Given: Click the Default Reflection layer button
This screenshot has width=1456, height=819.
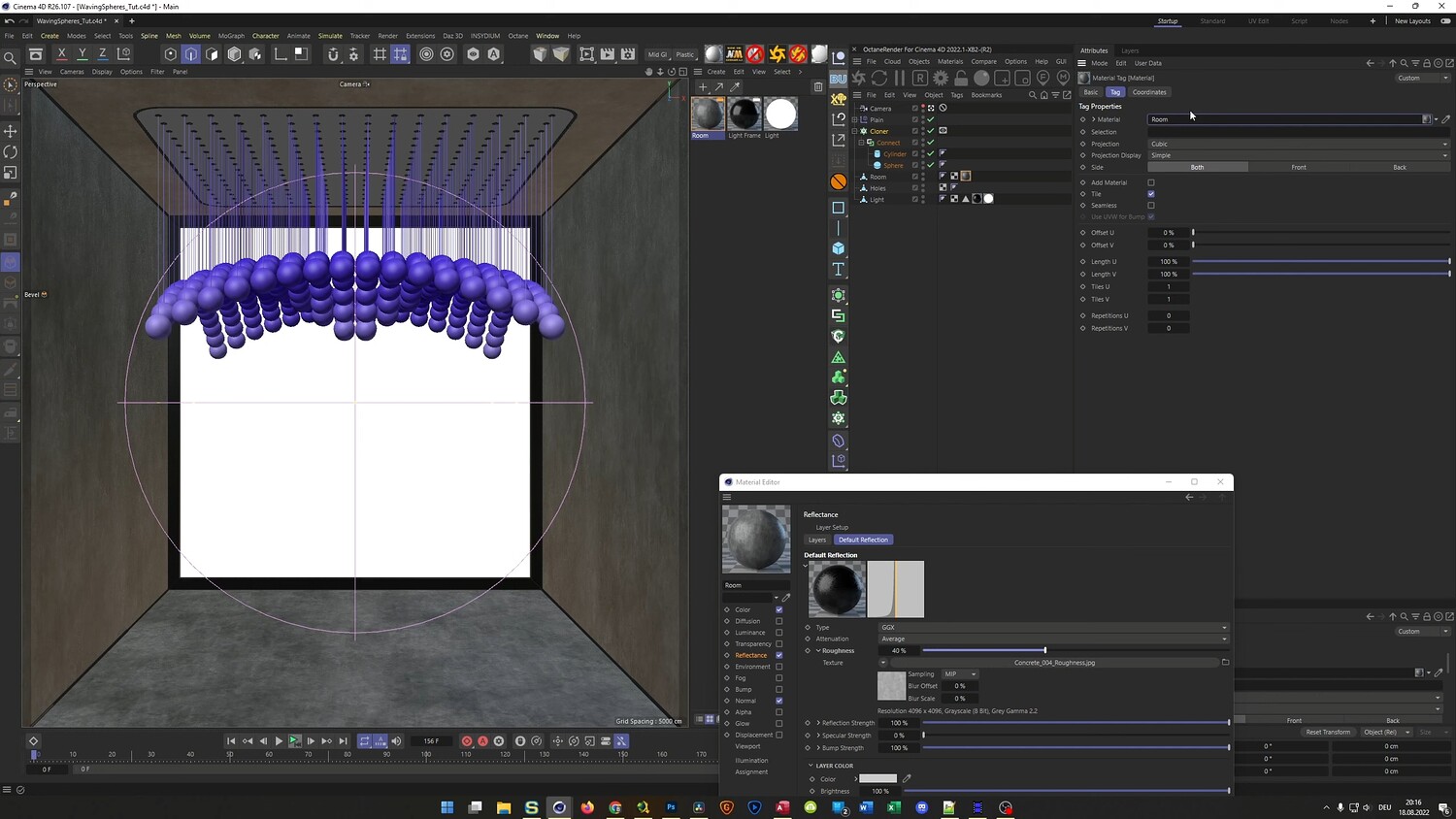Looking at the screenshot, I should point(863,541).
